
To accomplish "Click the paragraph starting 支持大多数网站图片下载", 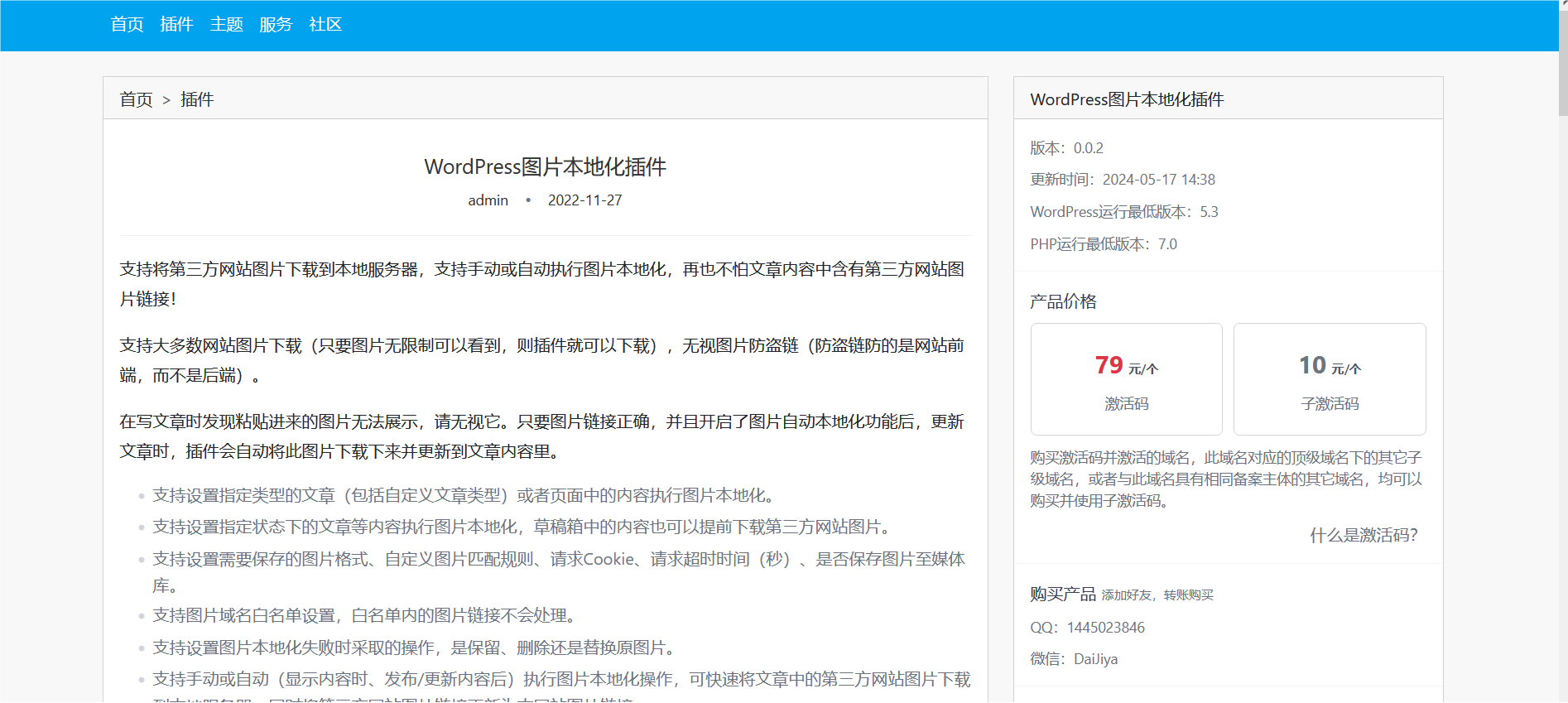I will [542, 360].
